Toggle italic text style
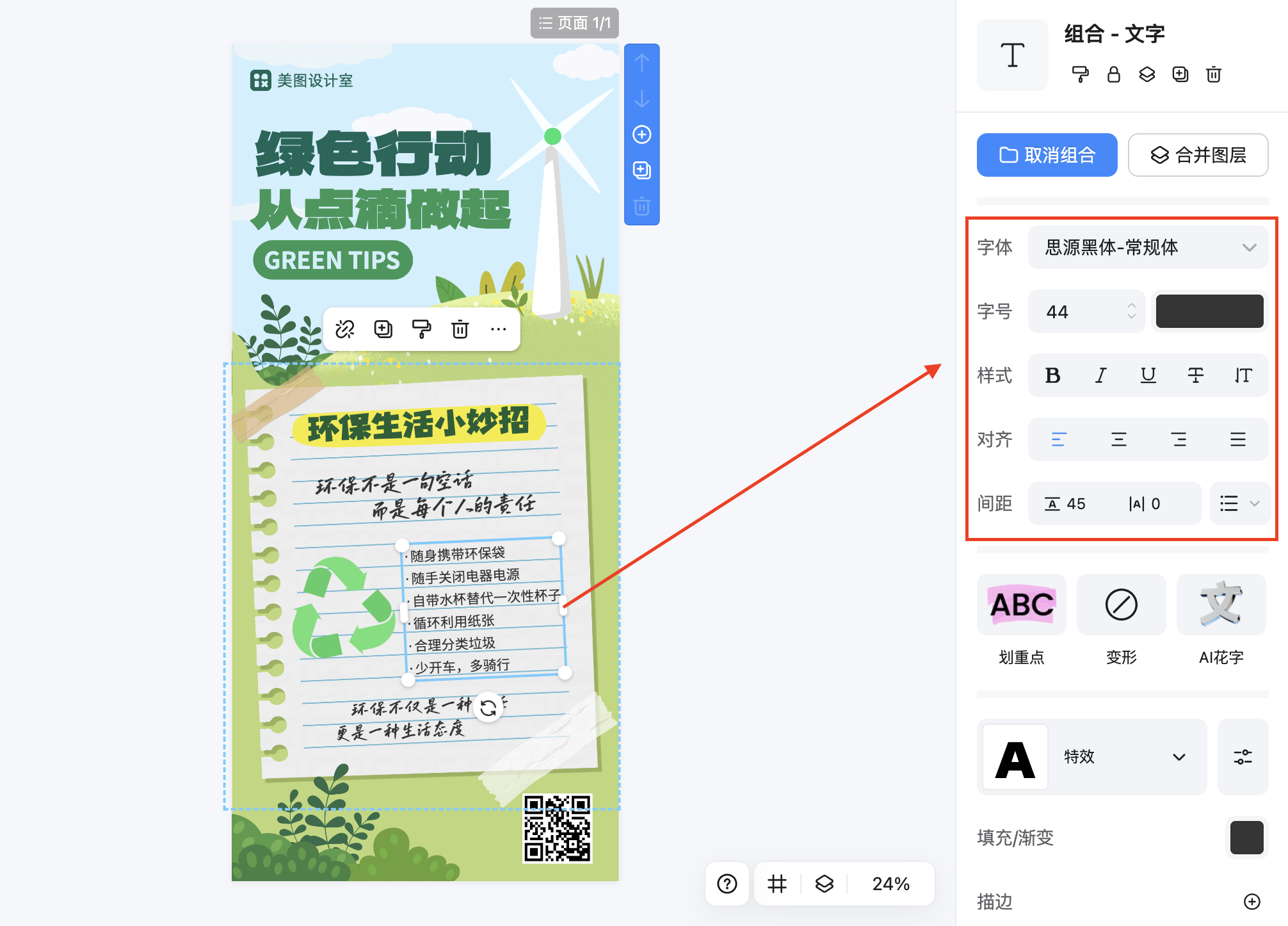1288x926 pixels. (x=1100, y=375)
